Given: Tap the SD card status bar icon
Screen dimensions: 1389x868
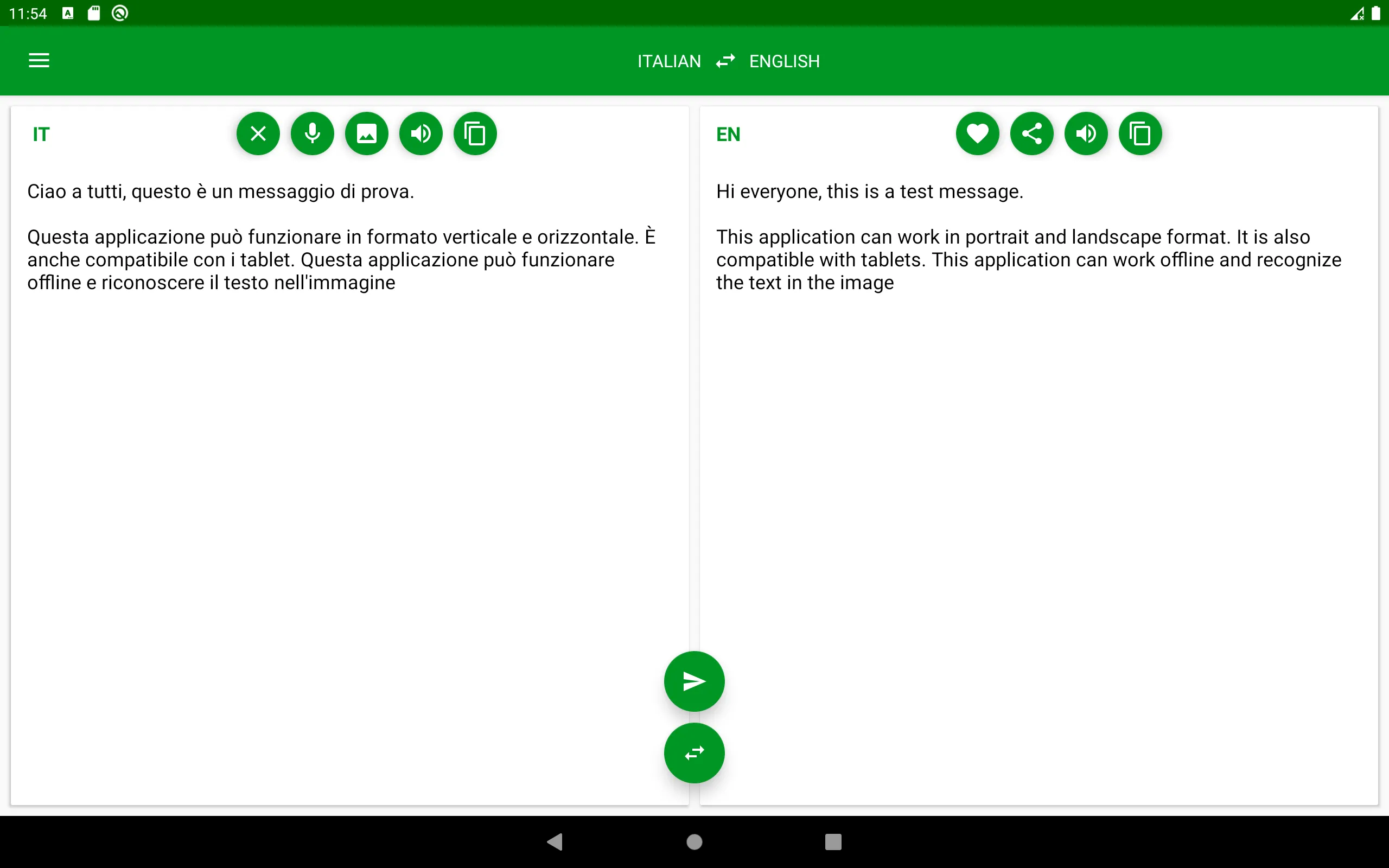Looking at the screenshot, I should 93,13.
